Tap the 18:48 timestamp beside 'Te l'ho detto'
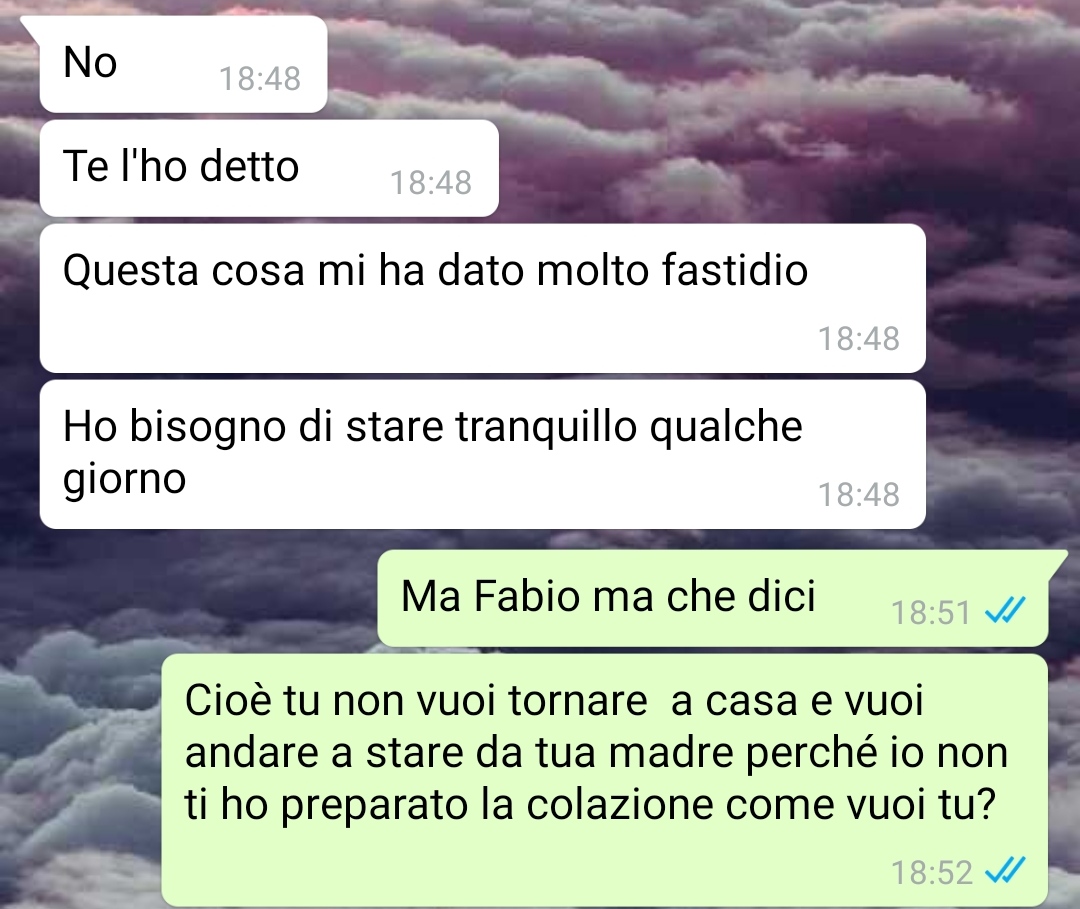The image size is (1080, 909). [431, 182]
